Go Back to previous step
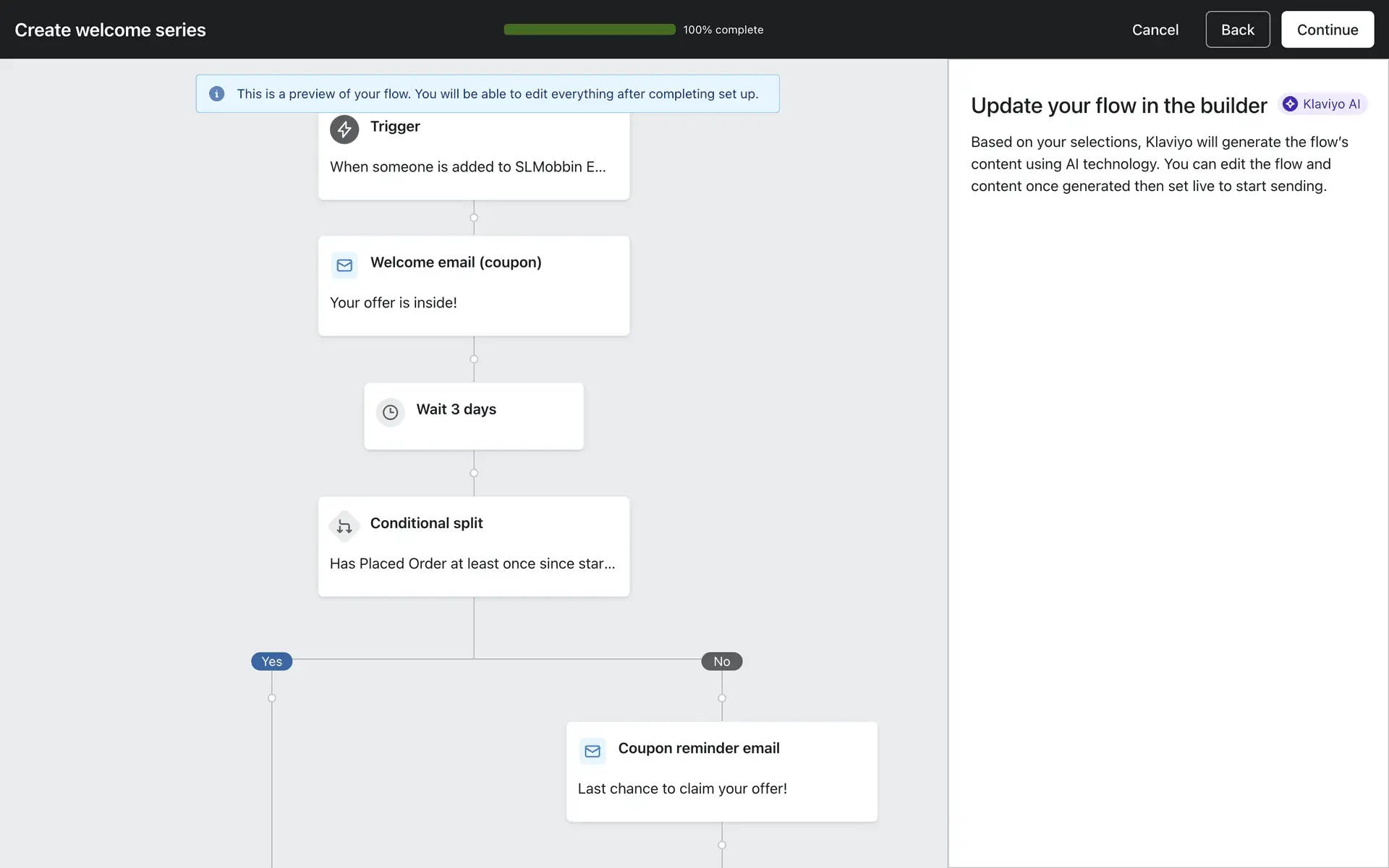The height and width of the screenshot is (868, 1389). pyautogui.click(x=1237, y=30)
